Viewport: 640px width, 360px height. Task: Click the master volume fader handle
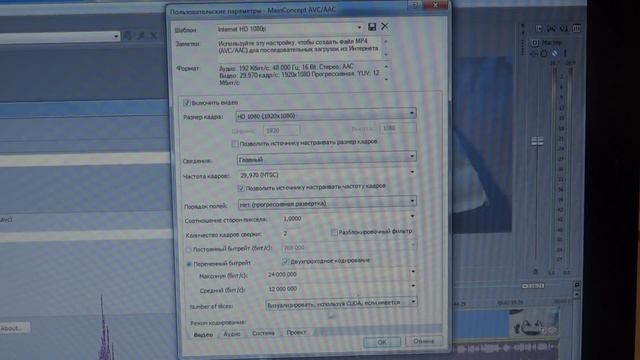[537, 141]
